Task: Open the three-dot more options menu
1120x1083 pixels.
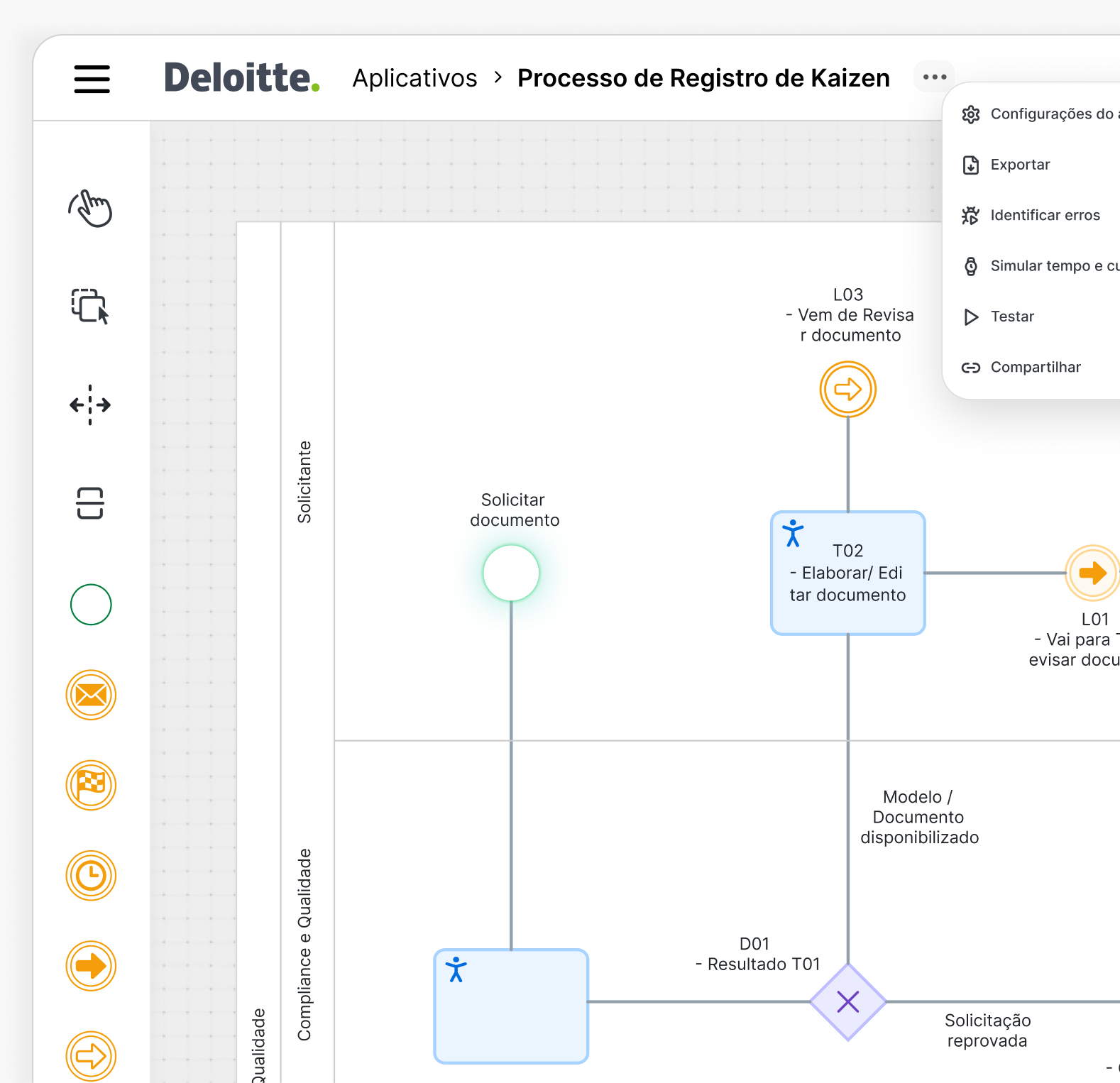Action: (935, 77)
